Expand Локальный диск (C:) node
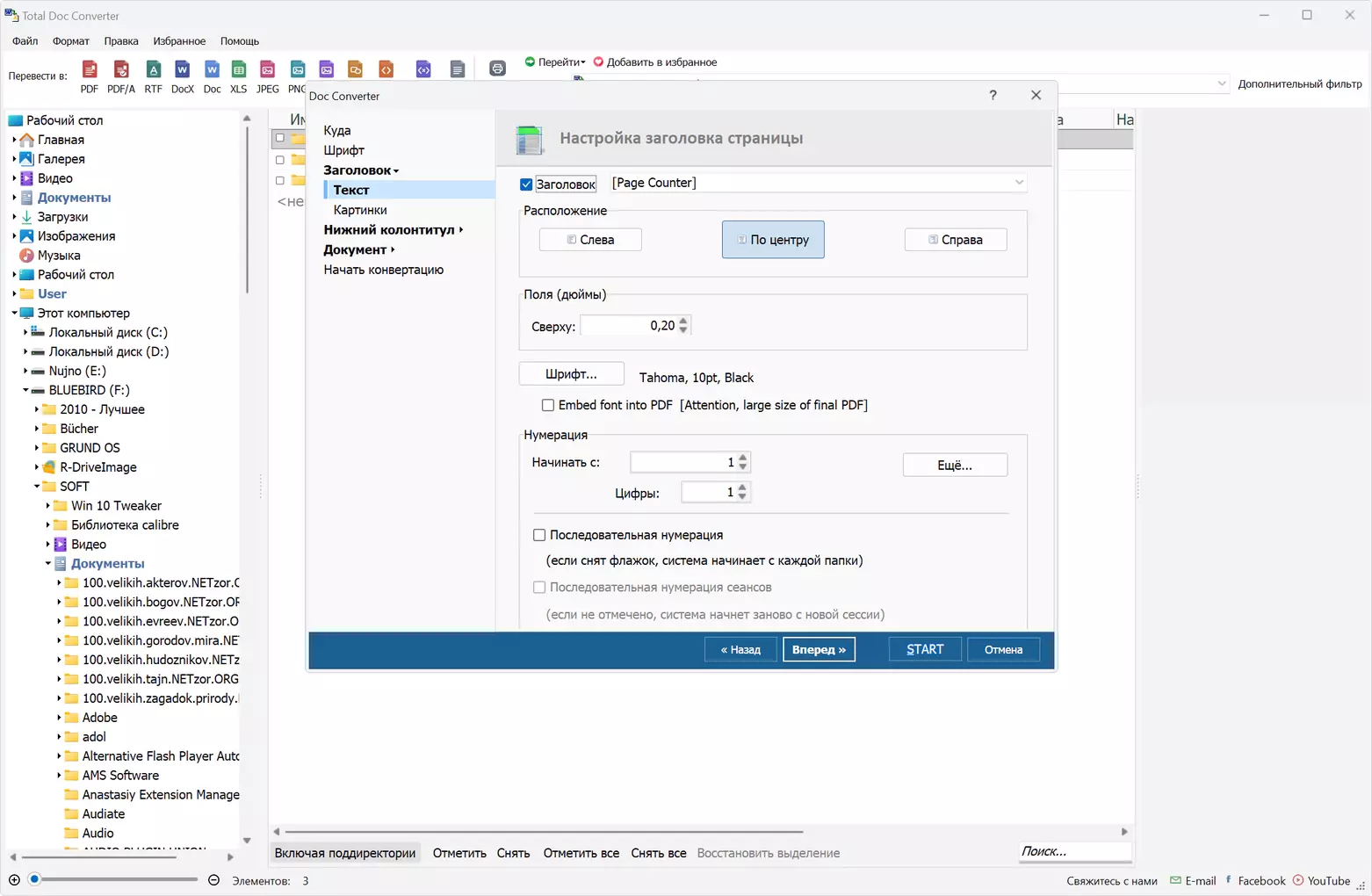 [25, 333]
